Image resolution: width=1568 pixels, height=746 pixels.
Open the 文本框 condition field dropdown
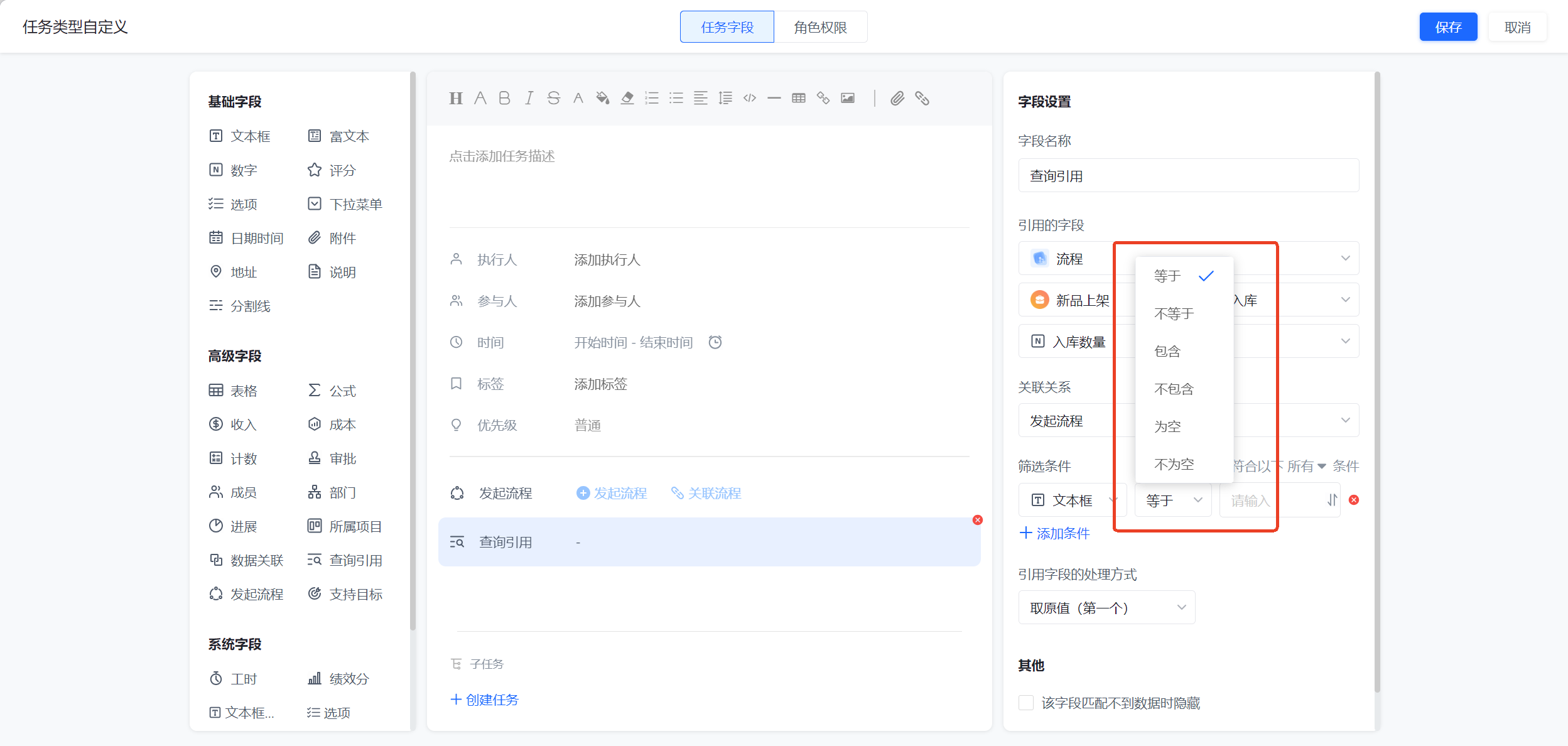click(x=1073, y=500)
